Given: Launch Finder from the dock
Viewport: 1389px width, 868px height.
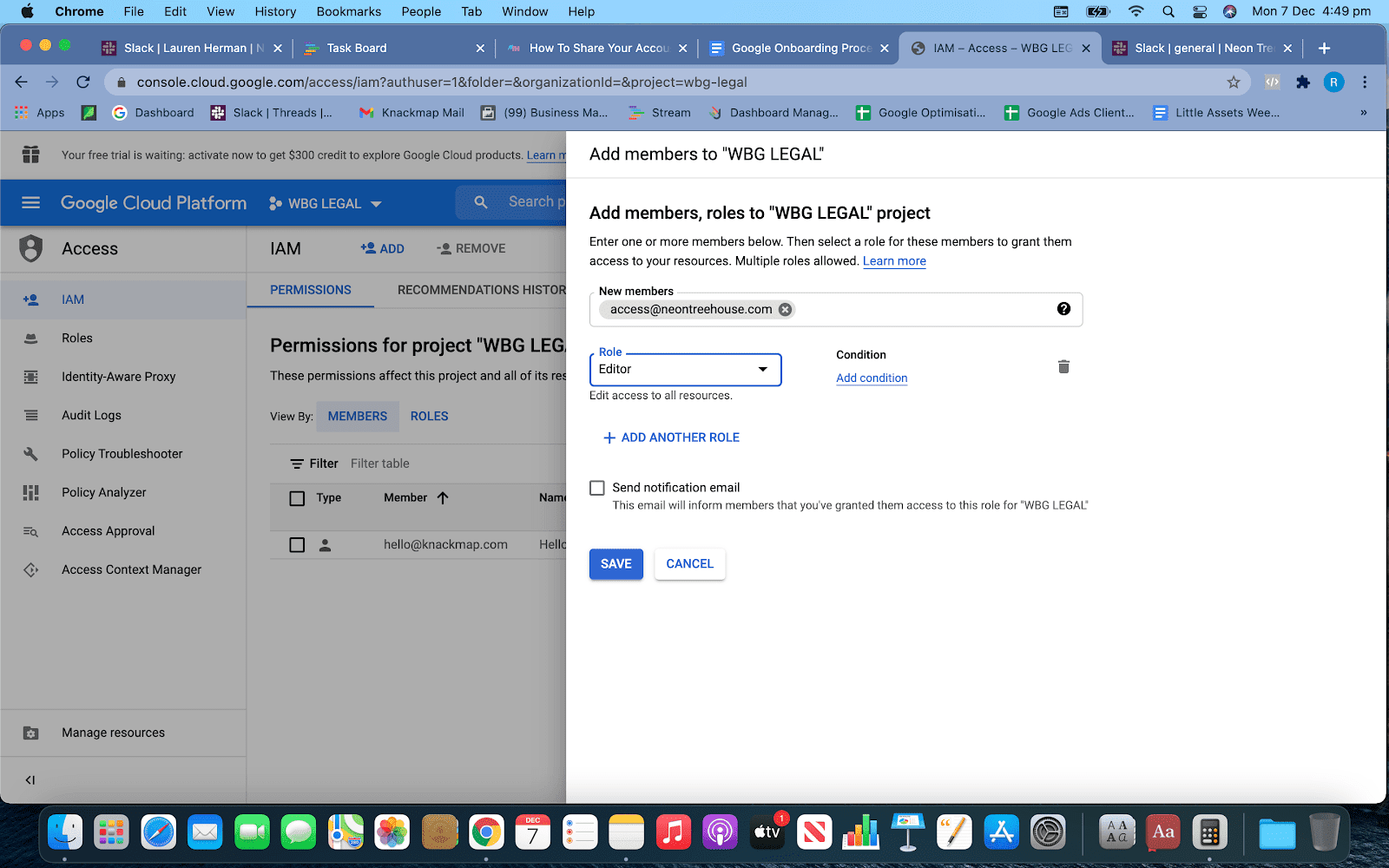Looking at the screenshot, I should pyautogui.click(x=65, y=833).
